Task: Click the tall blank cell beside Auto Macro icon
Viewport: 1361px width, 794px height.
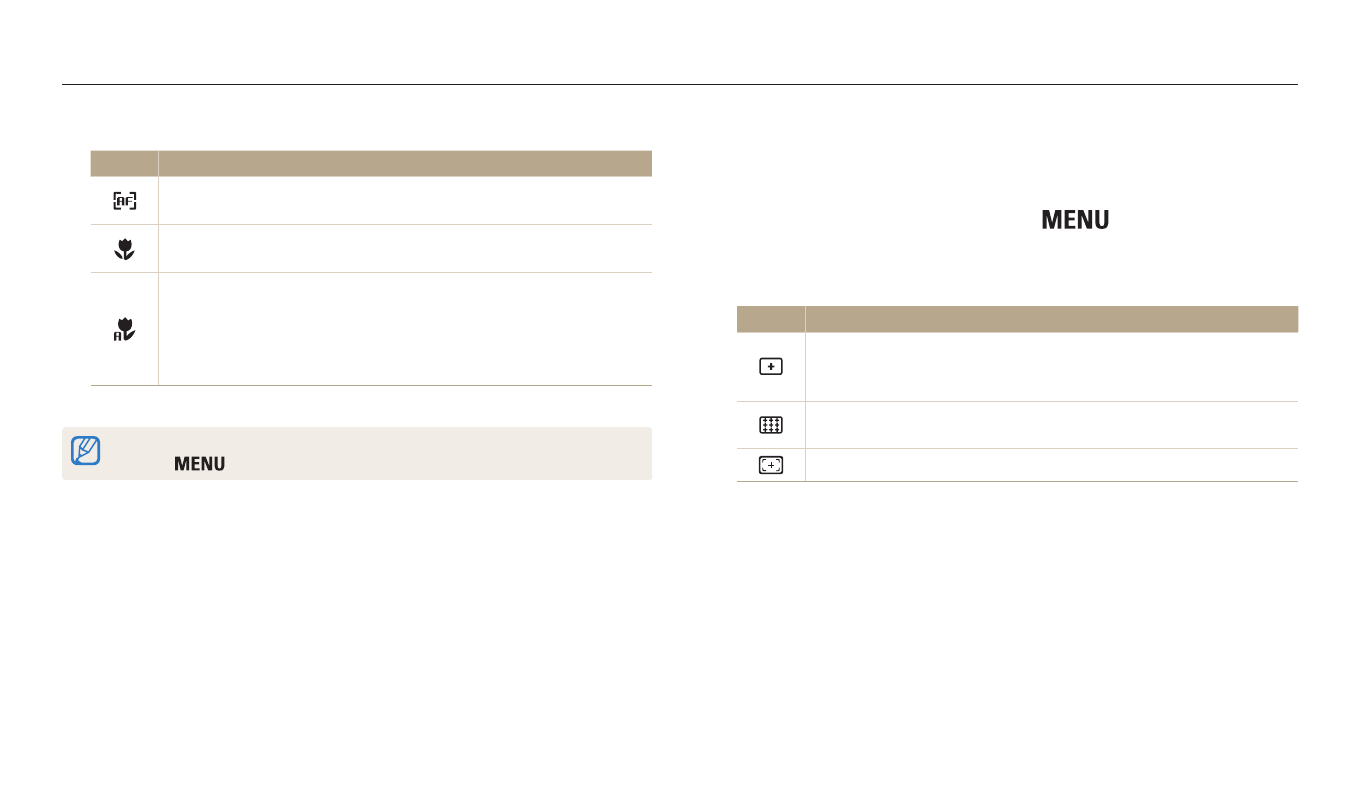Action: pos(404,329)
